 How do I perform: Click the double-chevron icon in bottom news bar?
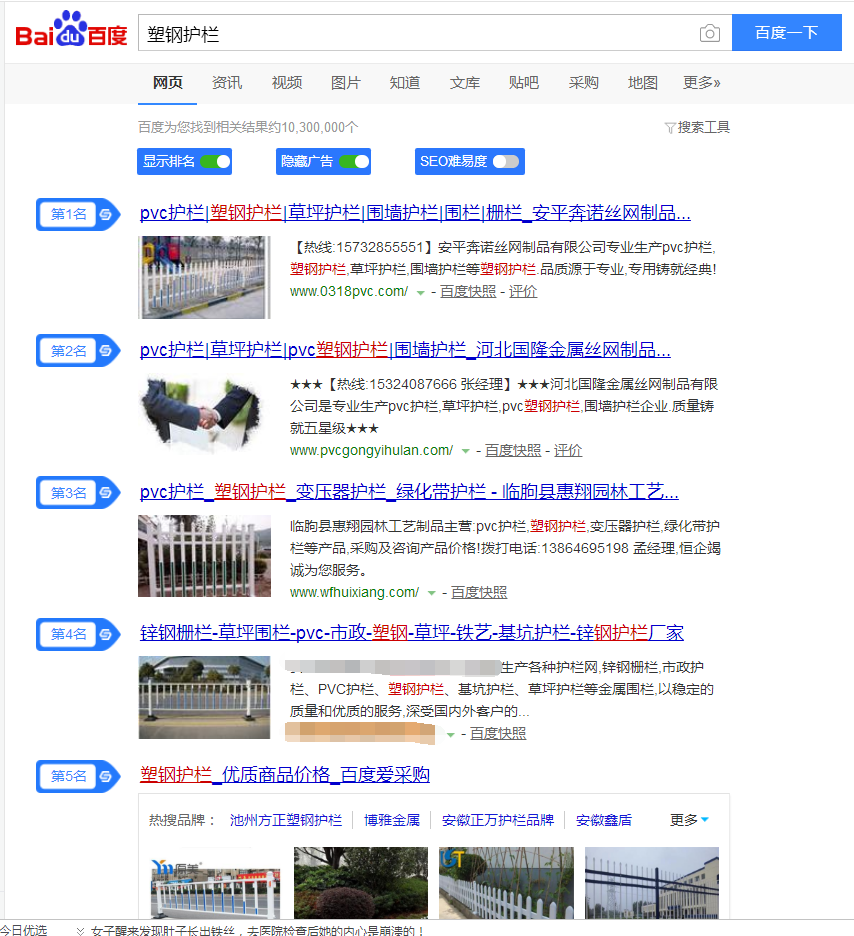click(x=81, y=930)
